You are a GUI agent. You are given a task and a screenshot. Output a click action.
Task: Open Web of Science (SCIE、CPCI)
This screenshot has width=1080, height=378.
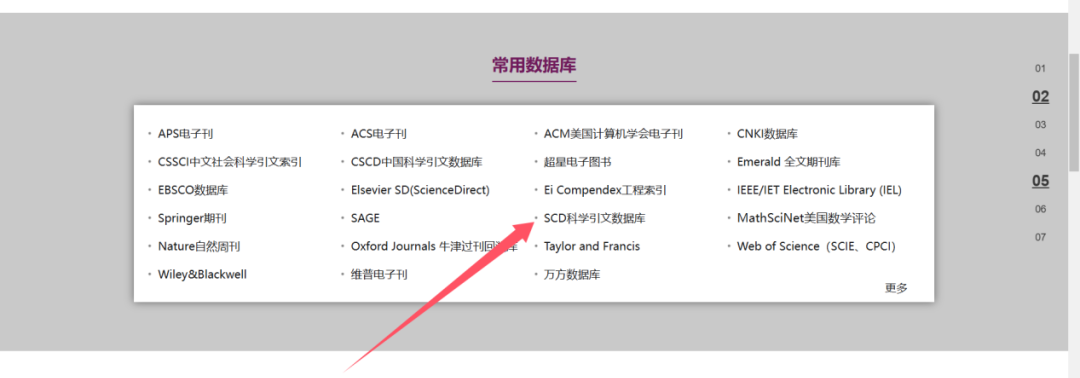click(x=816, y=246)
